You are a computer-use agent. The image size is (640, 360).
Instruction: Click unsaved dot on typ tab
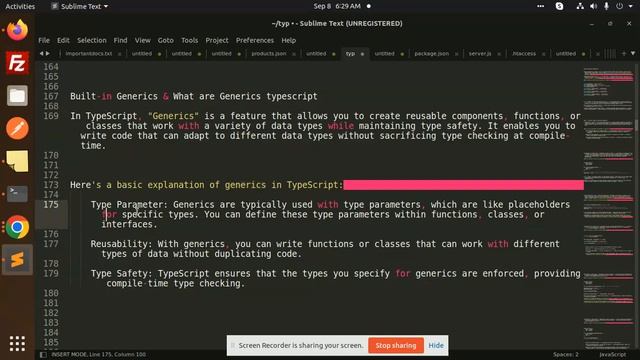click(362, 54)
